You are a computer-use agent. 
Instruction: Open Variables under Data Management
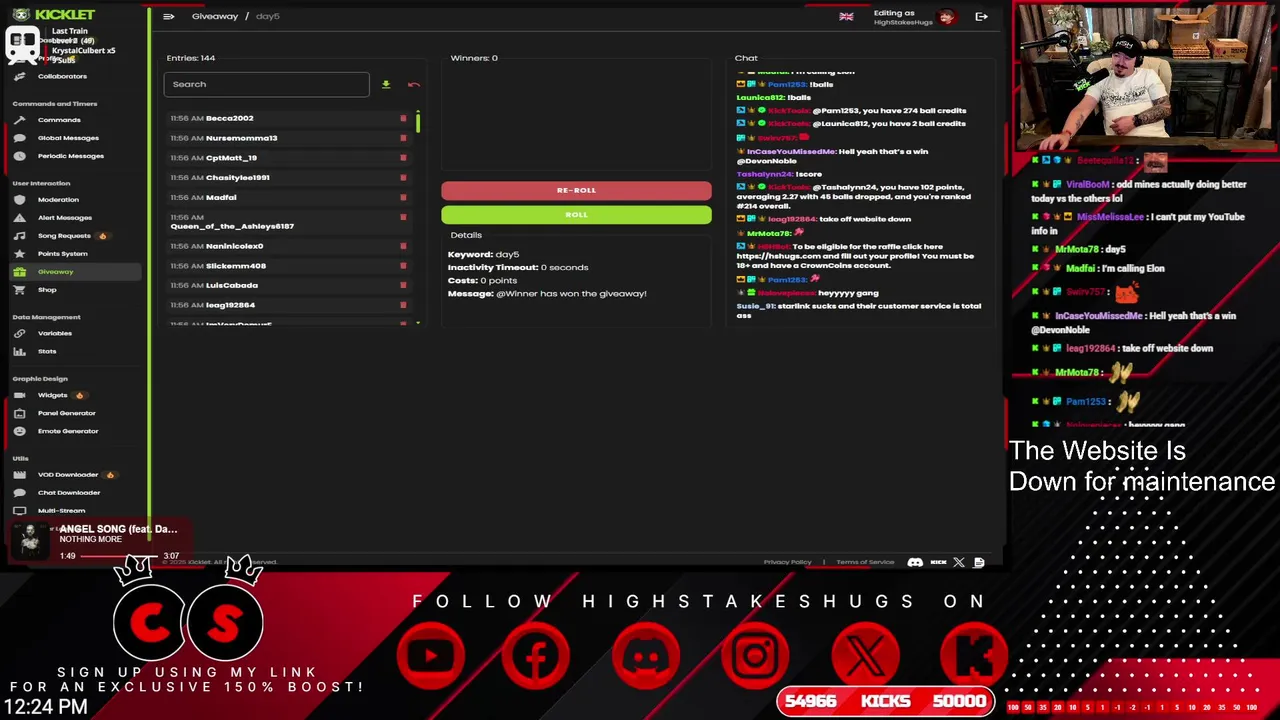55,333
